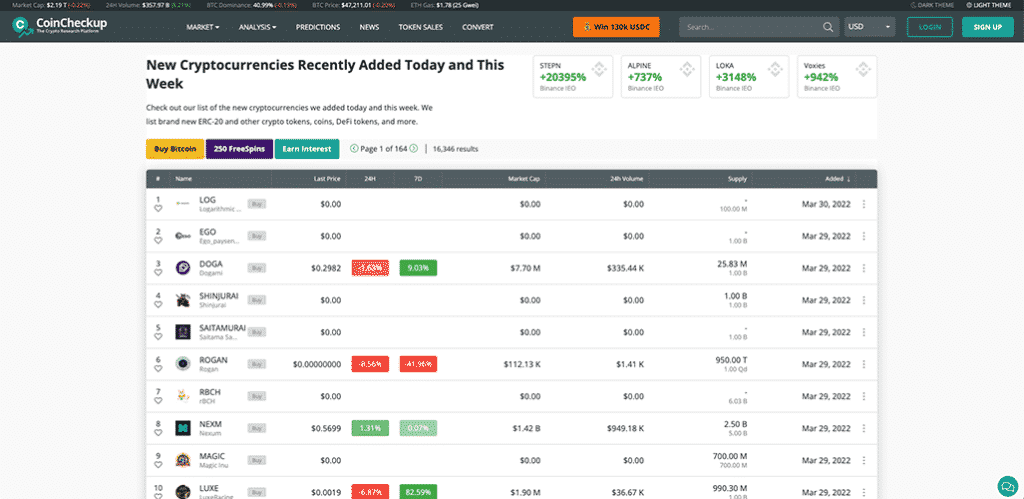The height and width of the screenshot is (499, 1024).
Task: Open more options for MAGIC row
Action: click(864, 460)
